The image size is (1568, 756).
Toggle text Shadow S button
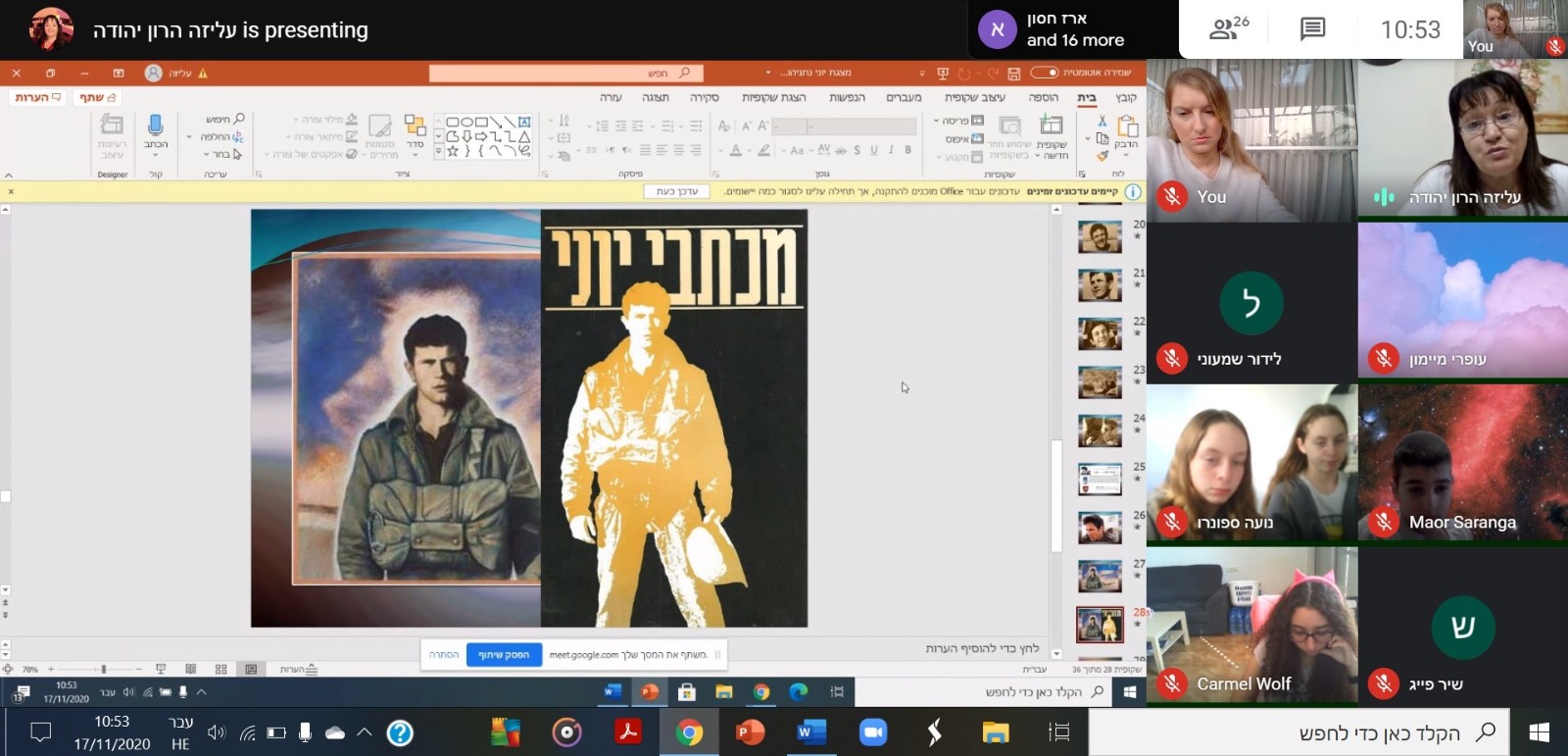pos(857,150)
